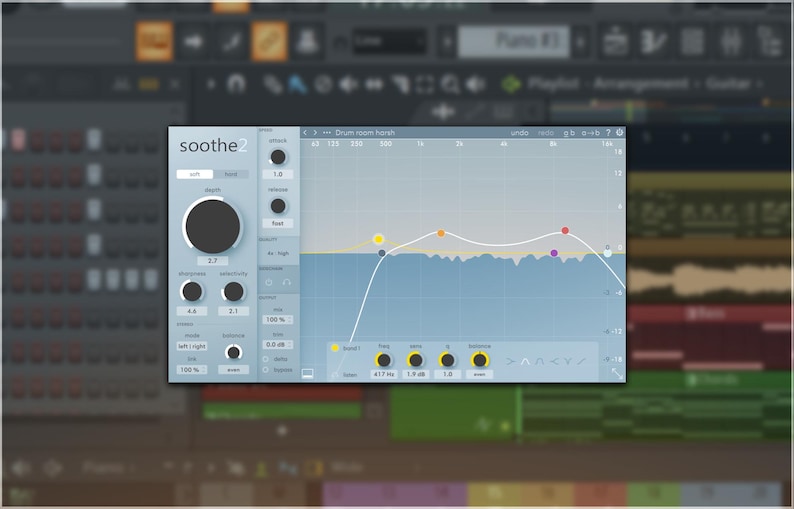Open soothe2 help question mark
This screenshot has width=794, height=509.
608,133
